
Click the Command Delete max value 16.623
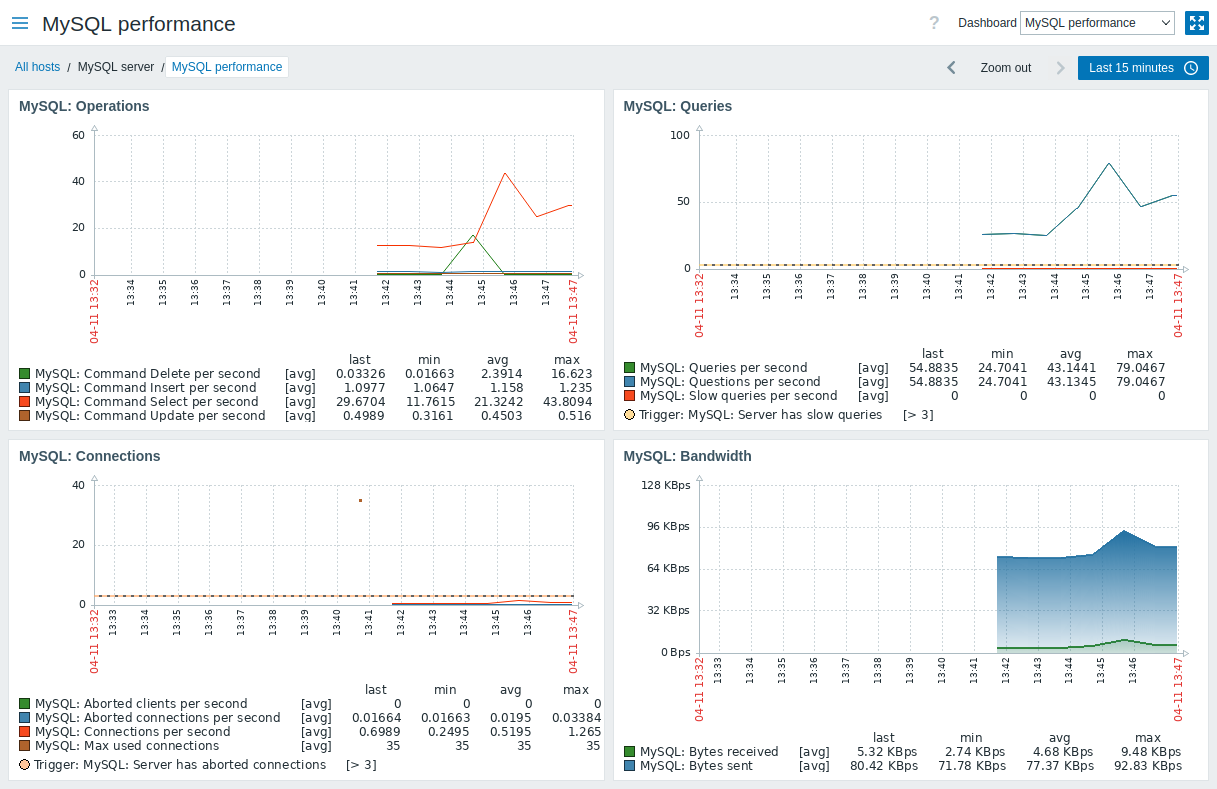tap(570, 374)
